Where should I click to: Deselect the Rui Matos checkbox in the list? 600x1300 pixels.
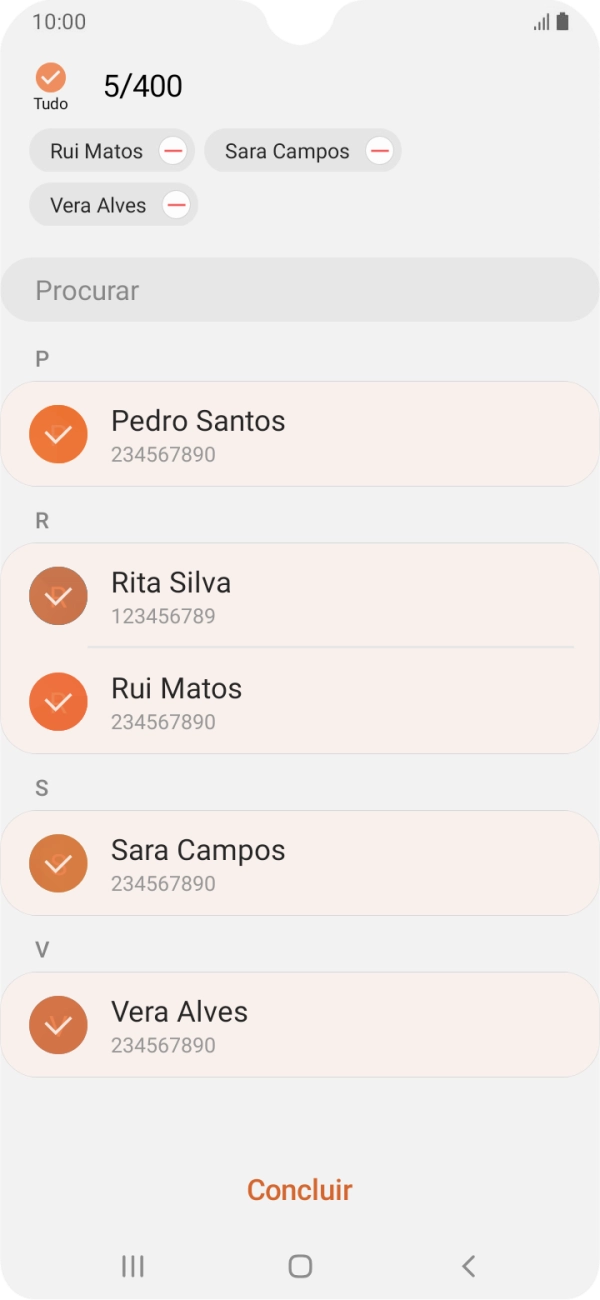tap(58, 701)
